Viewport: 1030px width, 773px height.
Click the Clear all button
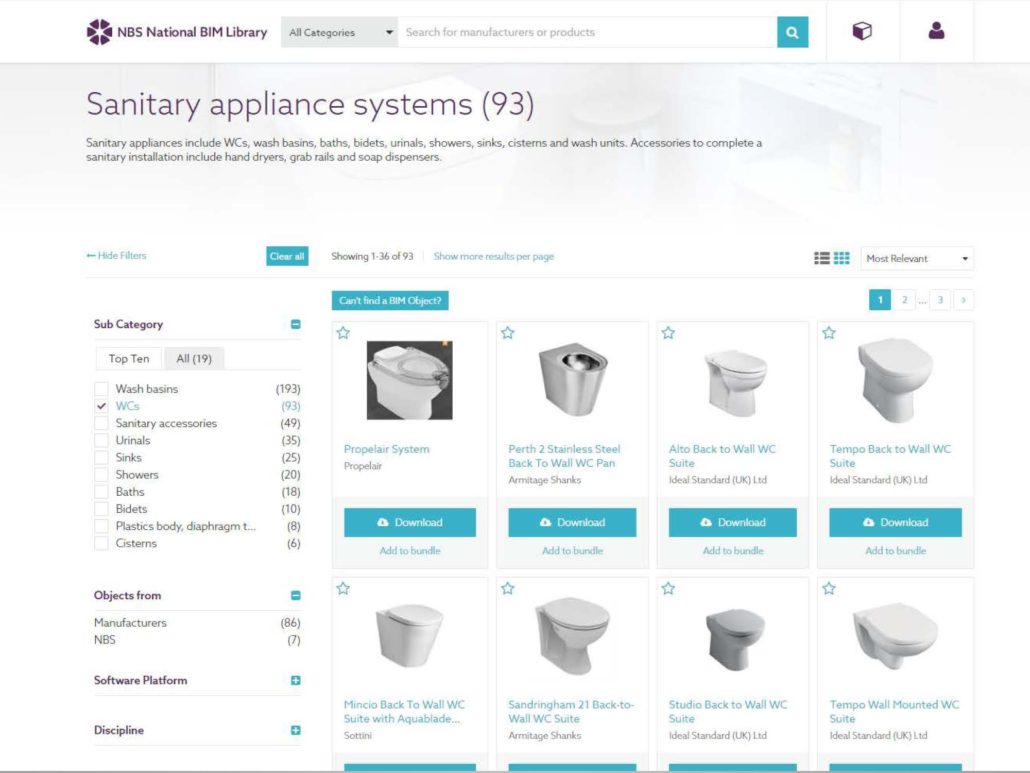coord(287,256)
